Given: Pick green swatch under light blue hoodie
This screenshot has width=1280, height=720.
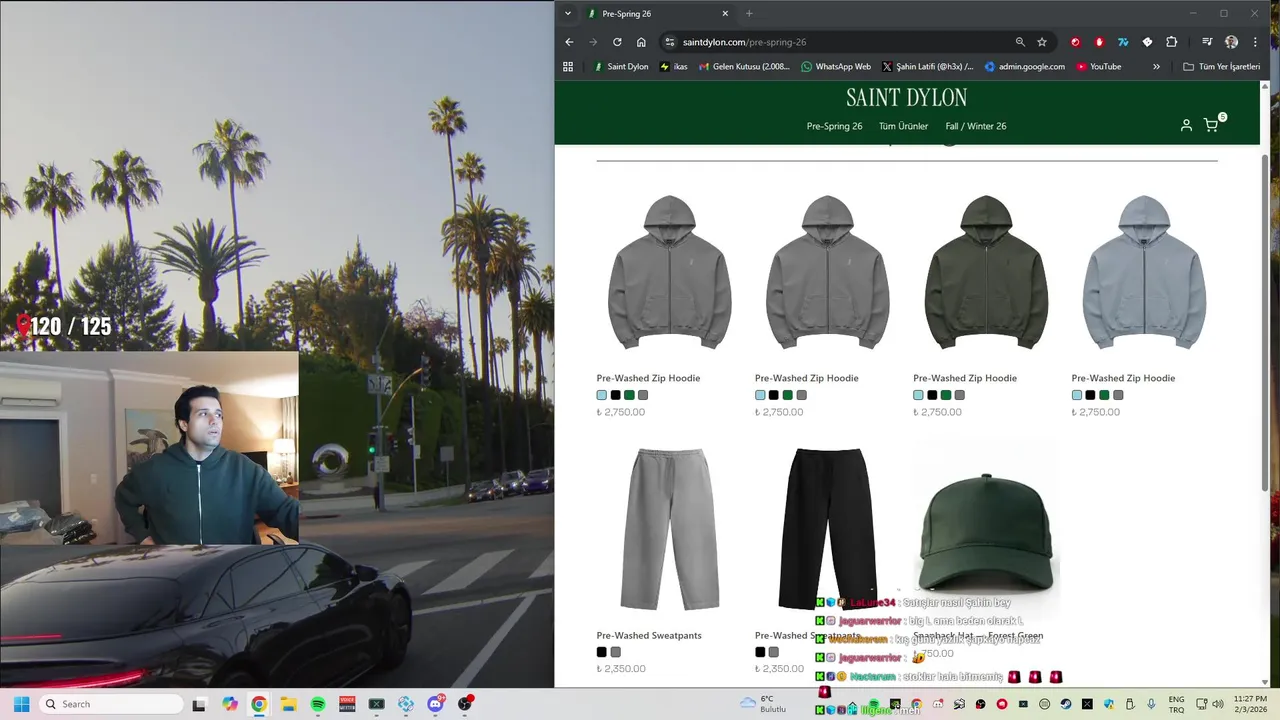Looking at the screenshot, I should pyautogui.click(x=1104, y=395).
